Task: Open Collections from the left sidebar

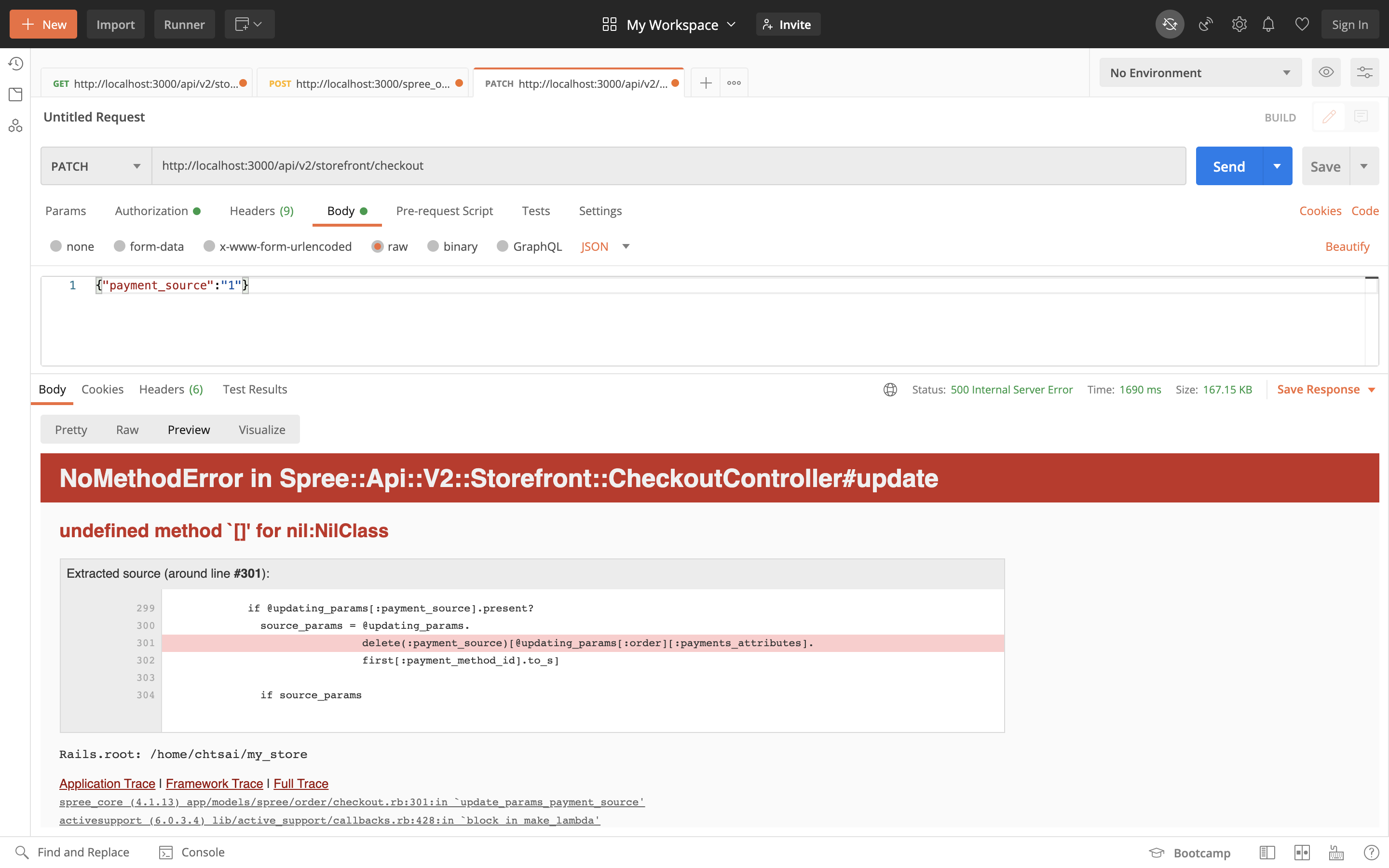Action: (x=15, y=94)
